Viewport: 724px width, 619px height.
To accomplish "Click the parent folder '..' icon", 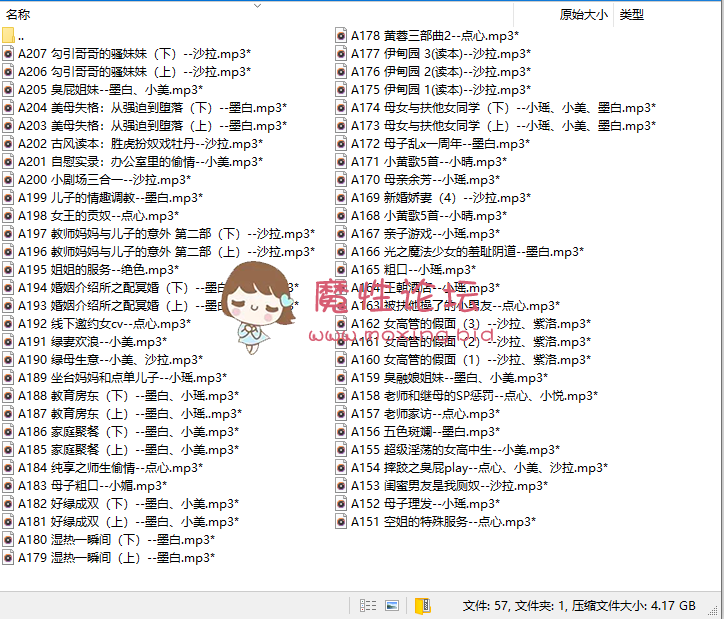I will (x=8, y=36).
